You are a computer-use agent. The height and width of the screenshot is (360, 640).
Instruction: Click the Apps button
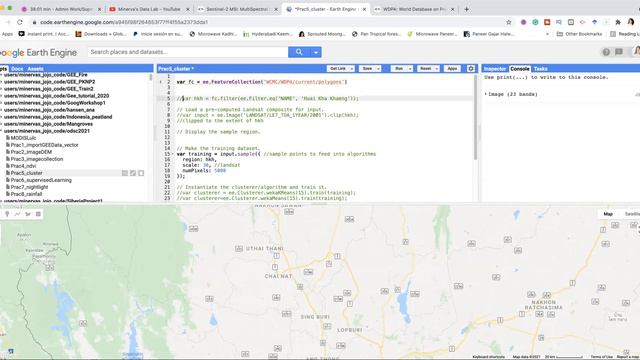(452, 69)
